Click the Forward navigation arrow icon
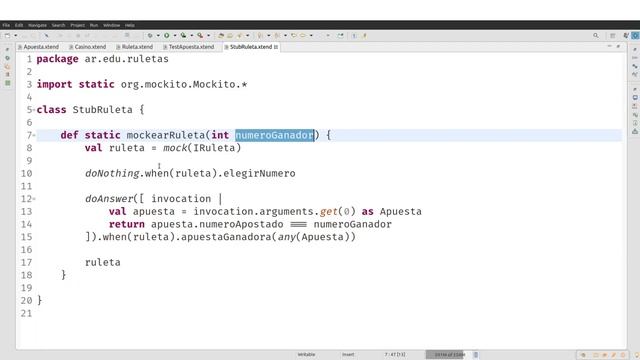The height and width of the screenshot is (360, 640). (303, 36)
